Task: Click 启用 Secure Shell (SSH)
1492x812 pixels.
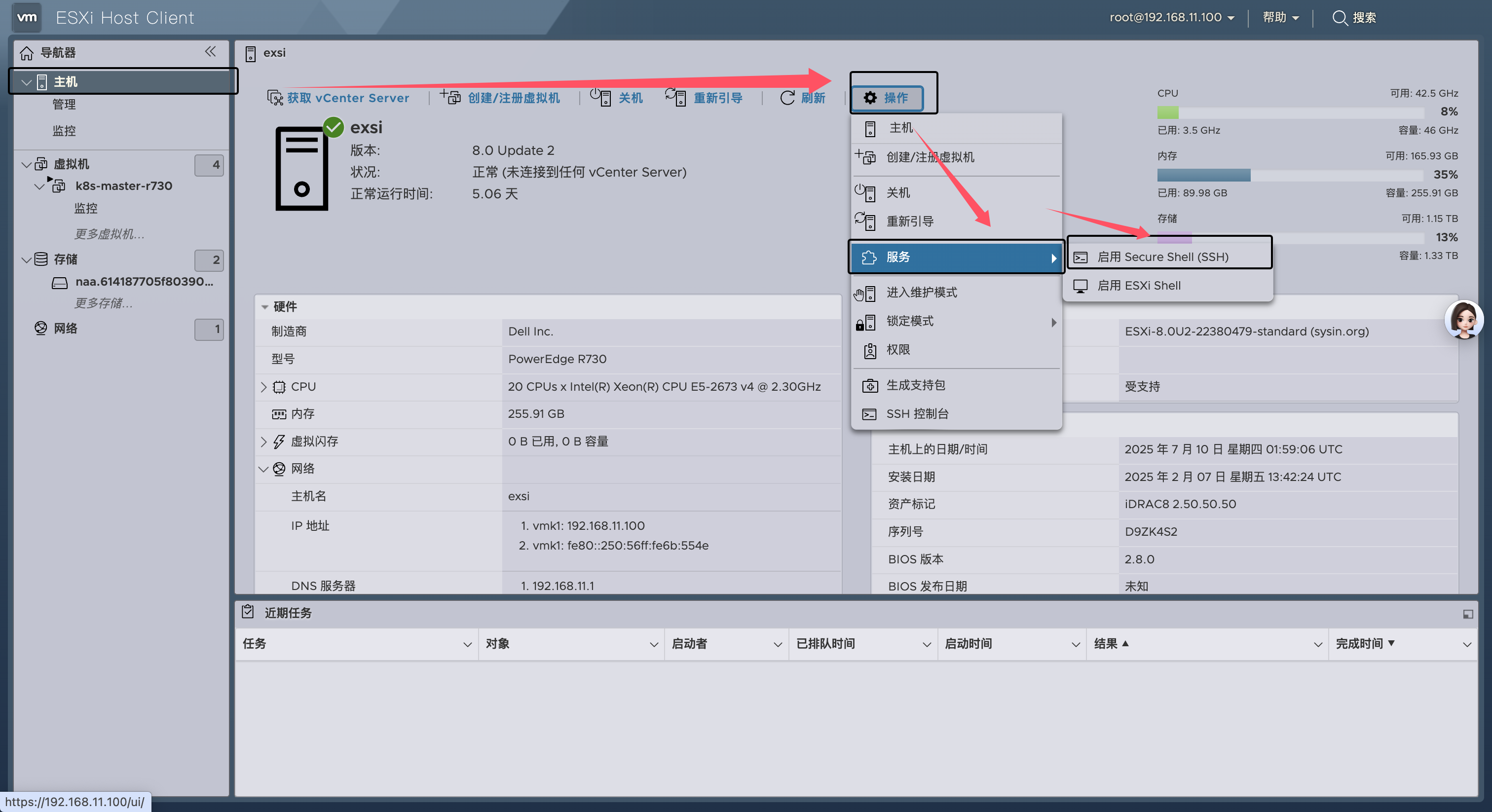Action: coord(1169,257)
